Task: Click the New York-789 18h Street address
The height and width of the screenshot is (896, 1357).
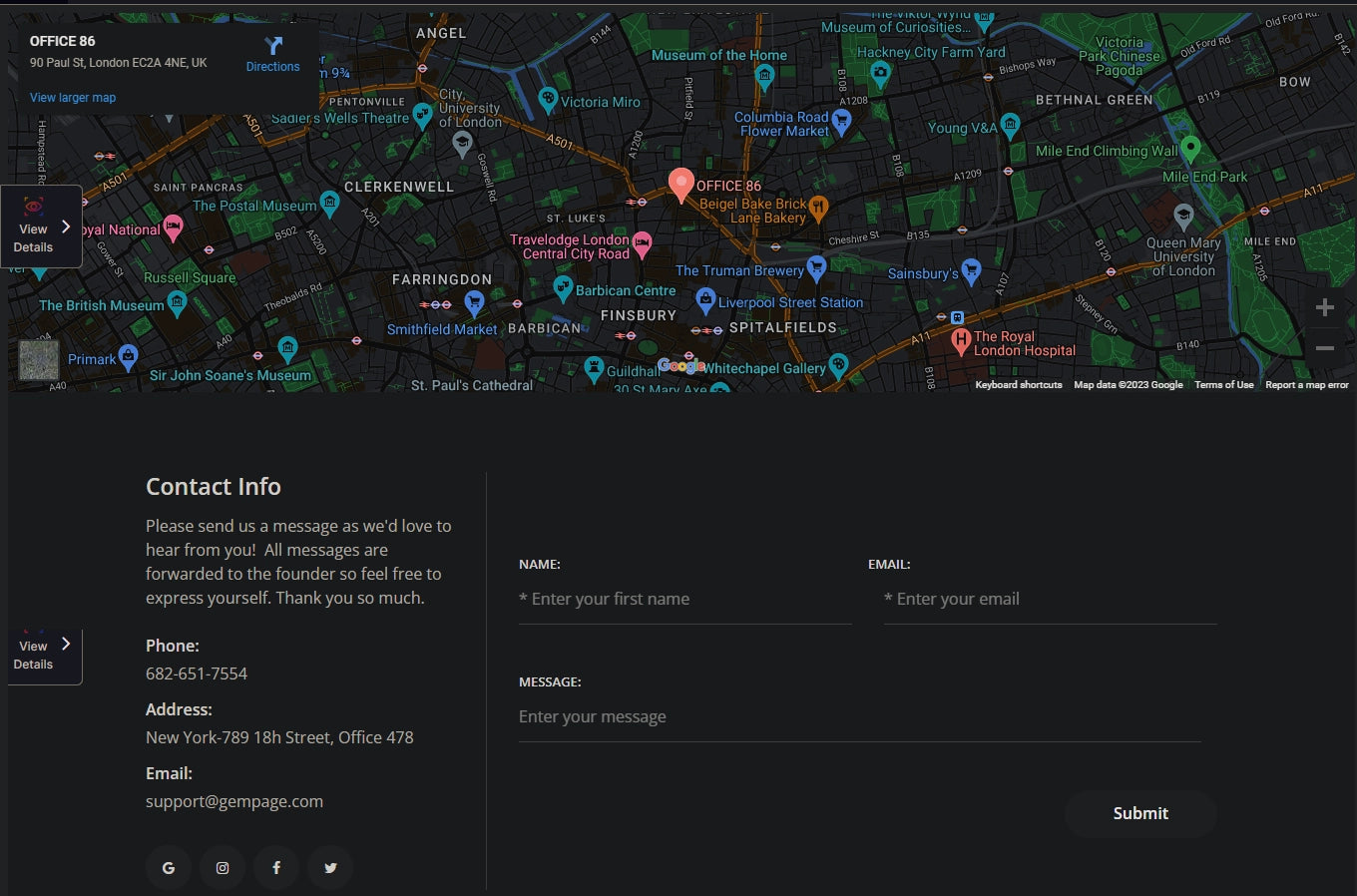Action: [279, 737]
